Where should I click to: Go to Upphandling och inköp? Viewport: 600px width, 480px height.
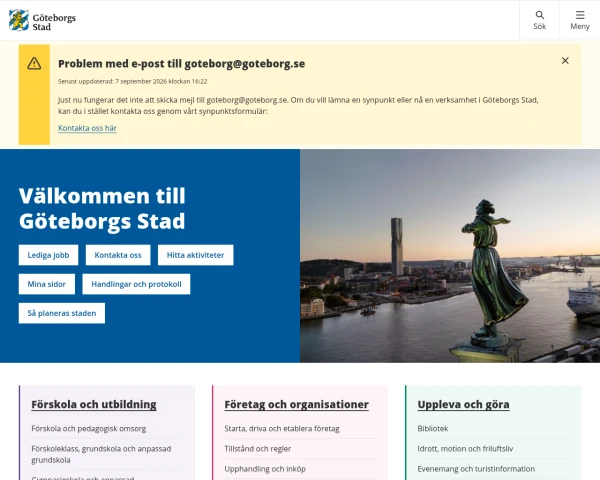point(265,469)
